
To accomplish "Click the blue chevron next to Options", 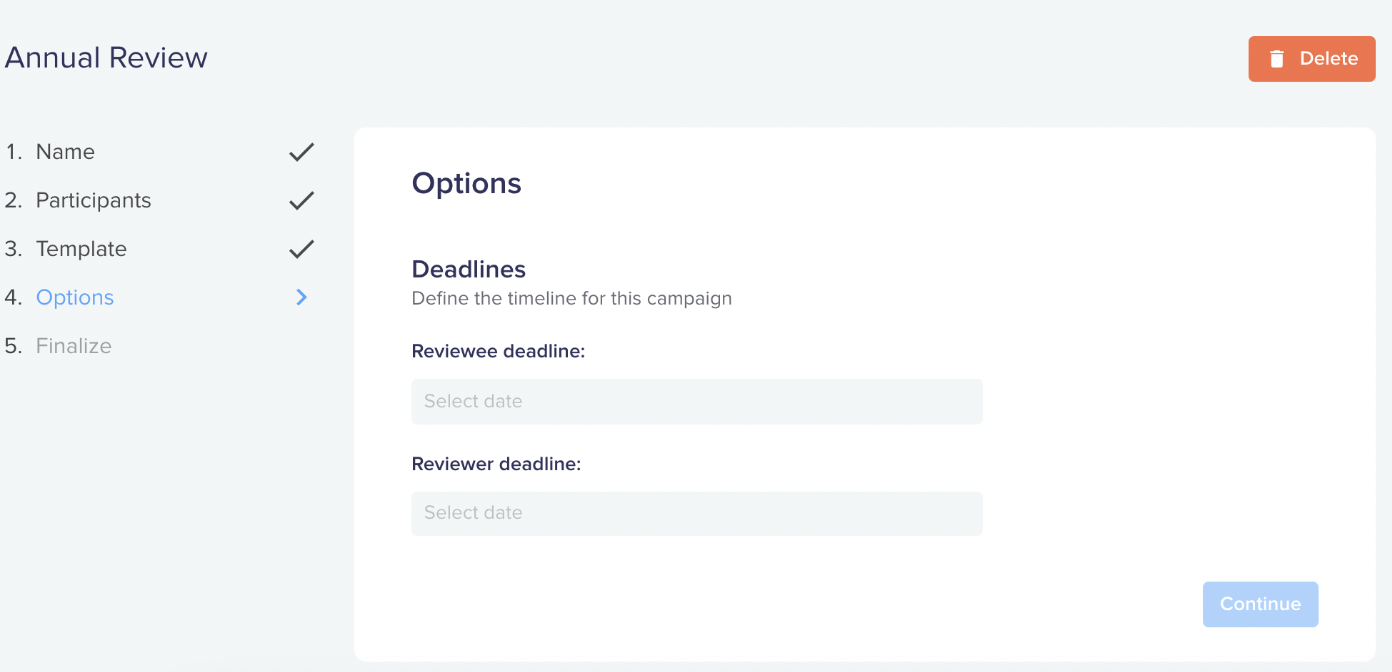I will [302, 297].
